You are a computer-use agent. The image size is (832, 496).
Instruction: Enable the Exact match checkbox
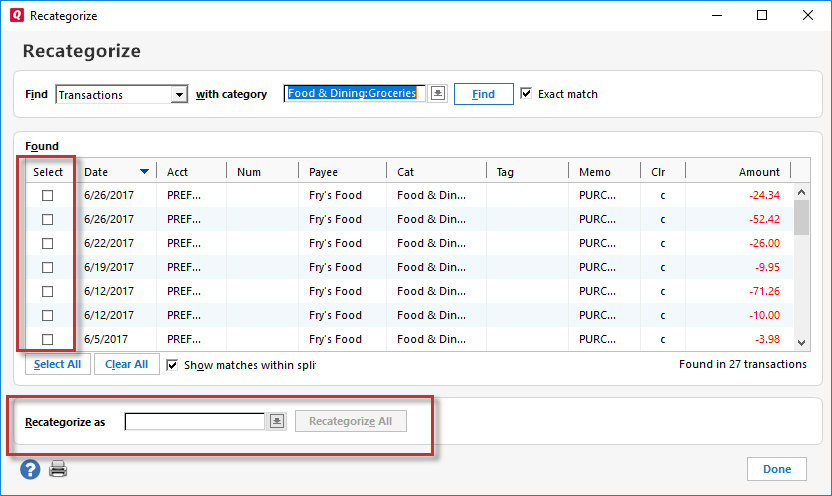coord(526,94)
